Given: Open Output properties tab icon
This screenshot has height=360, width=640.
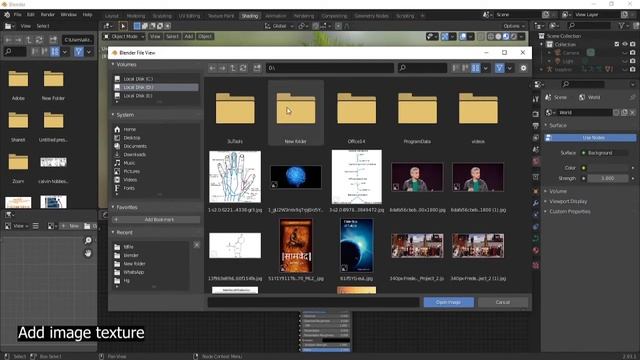Looking at the screenshot, I should pyautogui.click(x=536, y=126).
